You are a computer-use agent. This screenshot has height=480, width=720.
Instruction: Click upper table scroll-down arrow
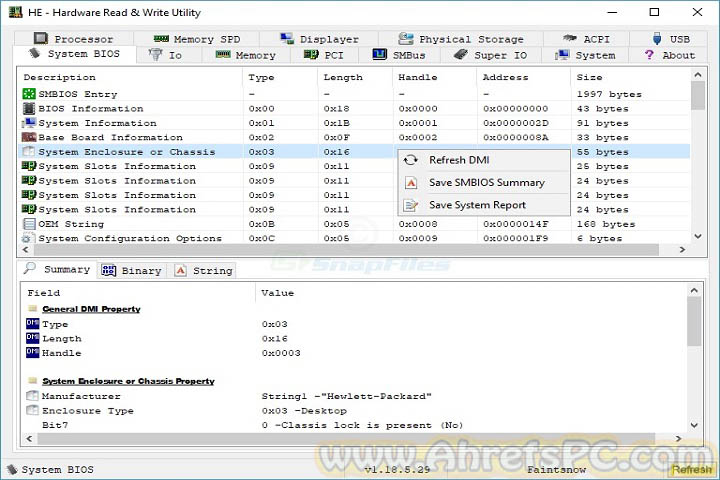click(698, 236)
